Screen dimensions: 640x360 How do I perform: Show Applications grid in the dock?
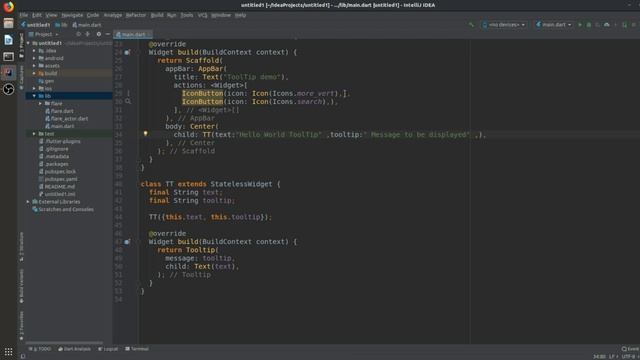pyautogui.click(x=8, y=351)
